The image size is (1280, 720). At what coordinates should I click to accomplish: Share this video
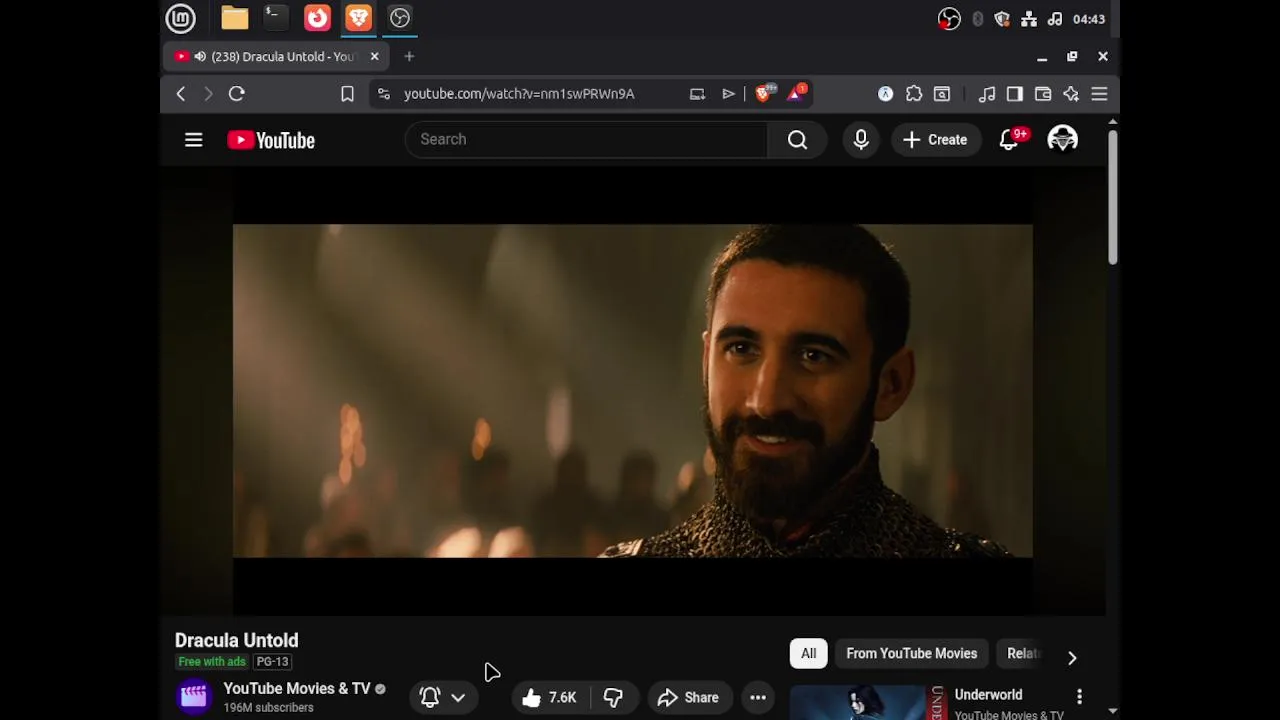coord(688,697)
